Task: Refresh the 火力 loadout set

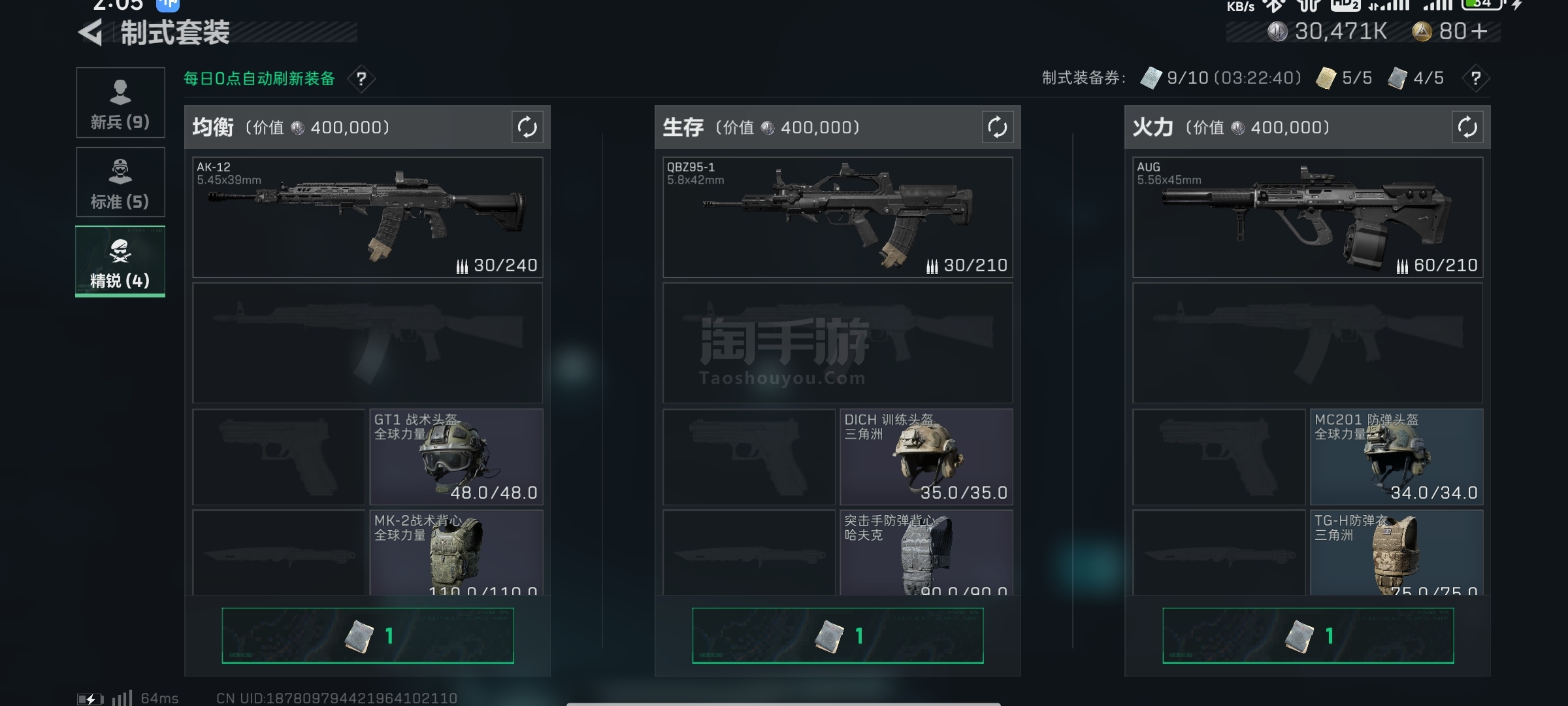Action: [x=1467, y=127]
